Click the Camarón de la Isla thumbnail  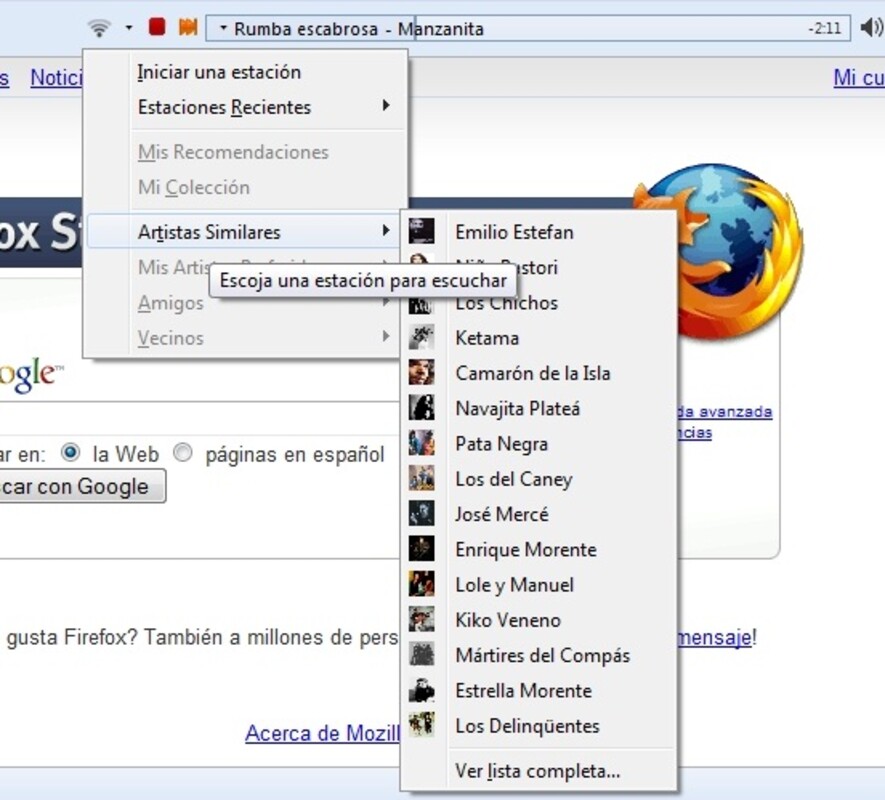tap(422, 372)
